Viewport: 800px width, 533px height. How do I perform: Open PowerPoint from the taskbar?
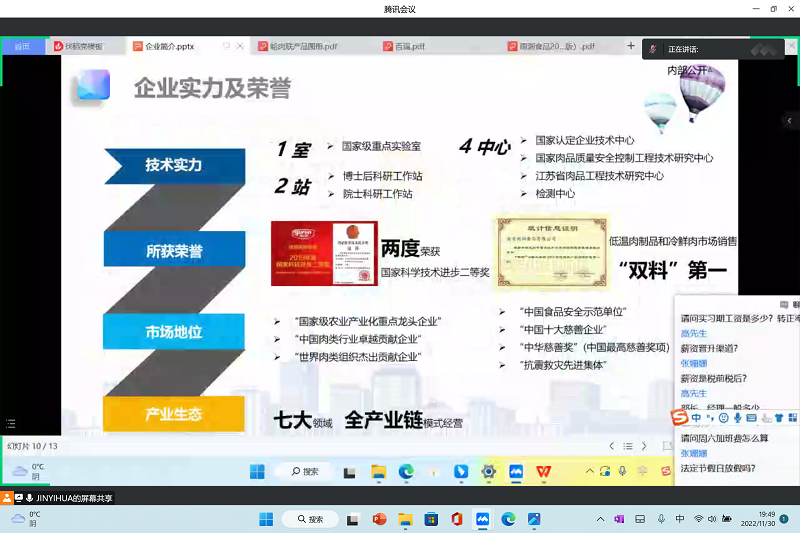point(379,519)
